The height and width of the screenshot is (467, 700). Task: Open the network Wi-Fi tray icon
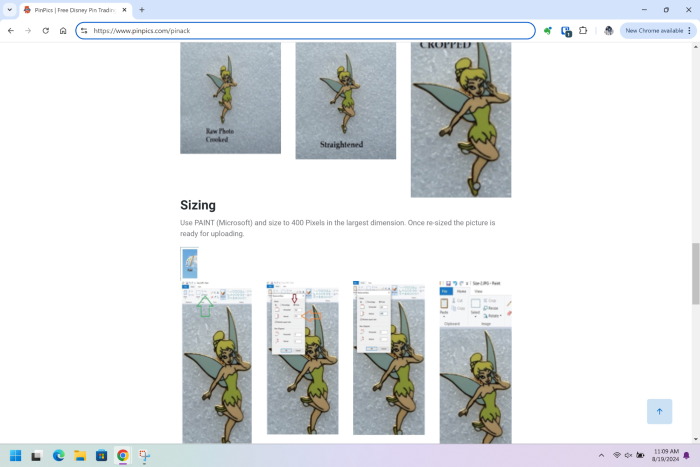[x=617, y=455]
